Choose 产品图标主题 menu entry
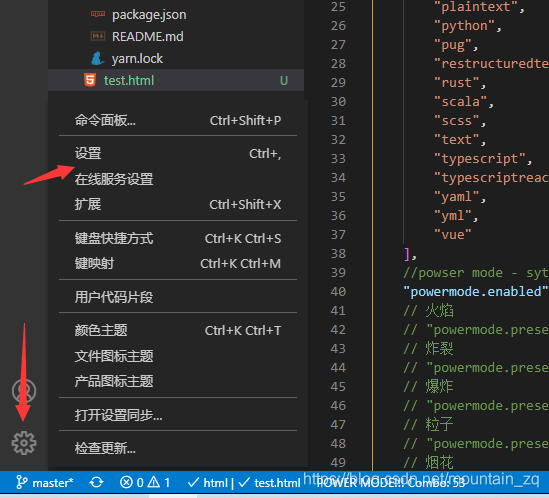The height and width of the screenshot is (498, 549). pos(178,381)
